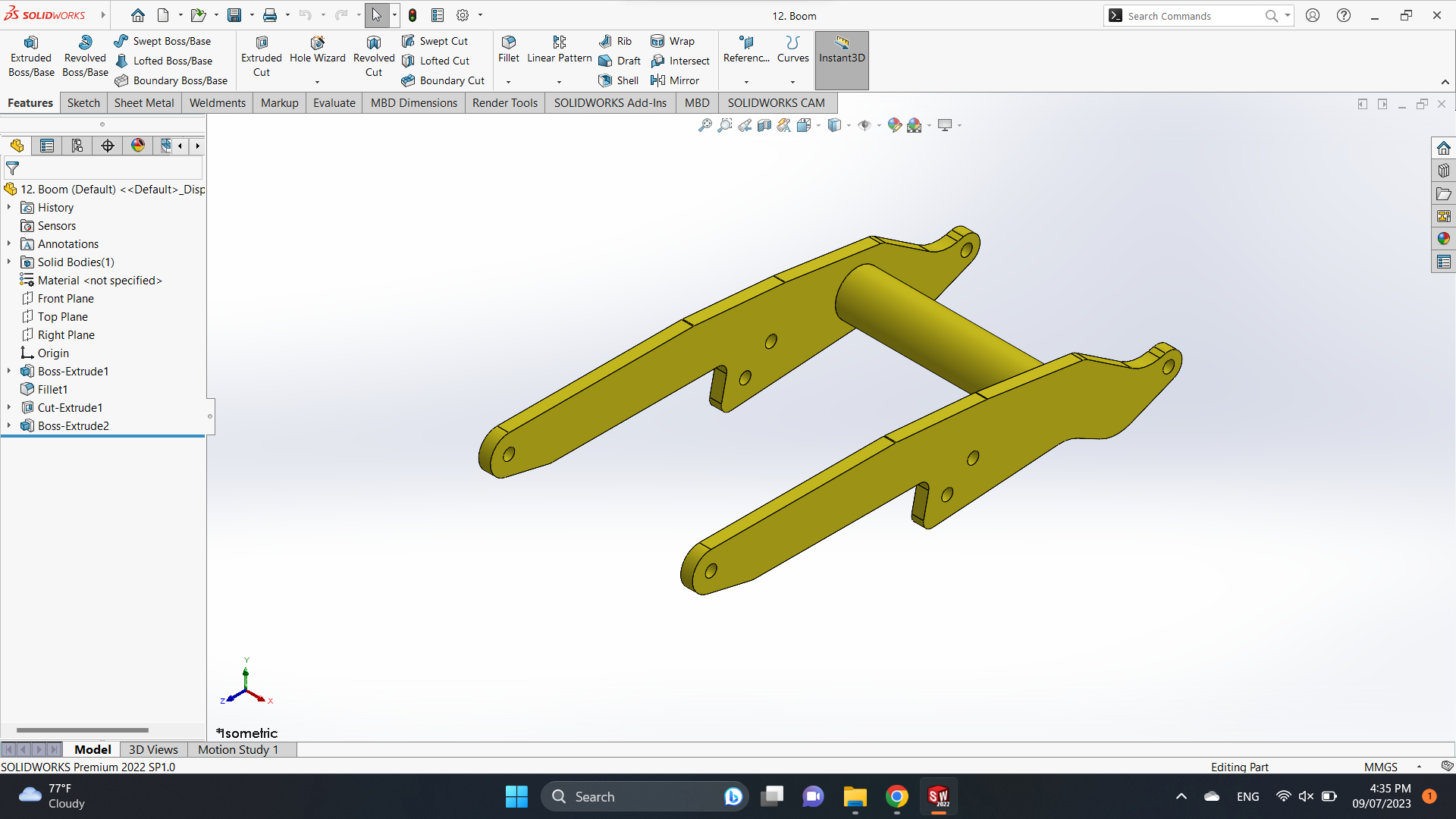Expand the Solid Bodies(1) folder
Screen dimensions: 1456x819
[x=9, y=262]
